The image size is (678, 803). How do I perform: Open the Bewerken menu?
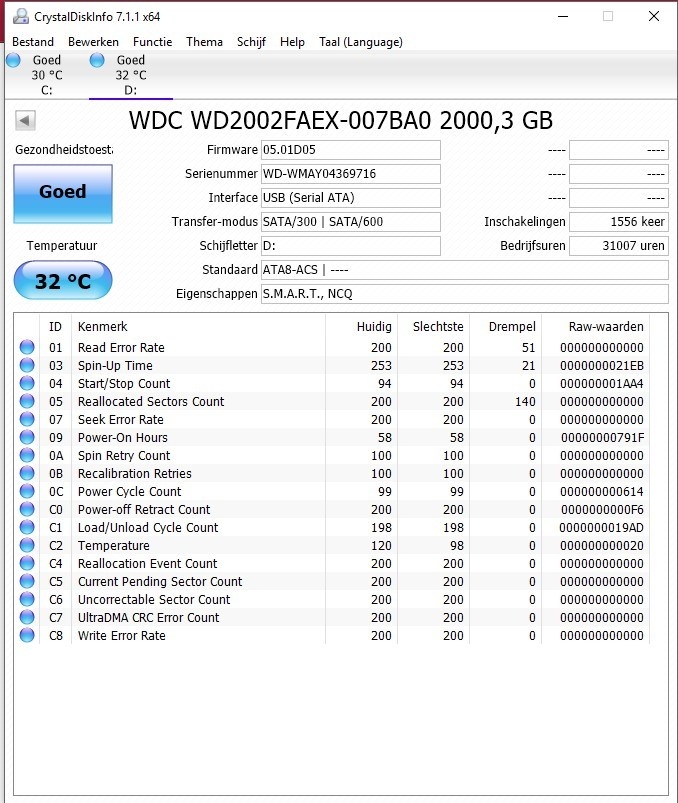point(93,42)
